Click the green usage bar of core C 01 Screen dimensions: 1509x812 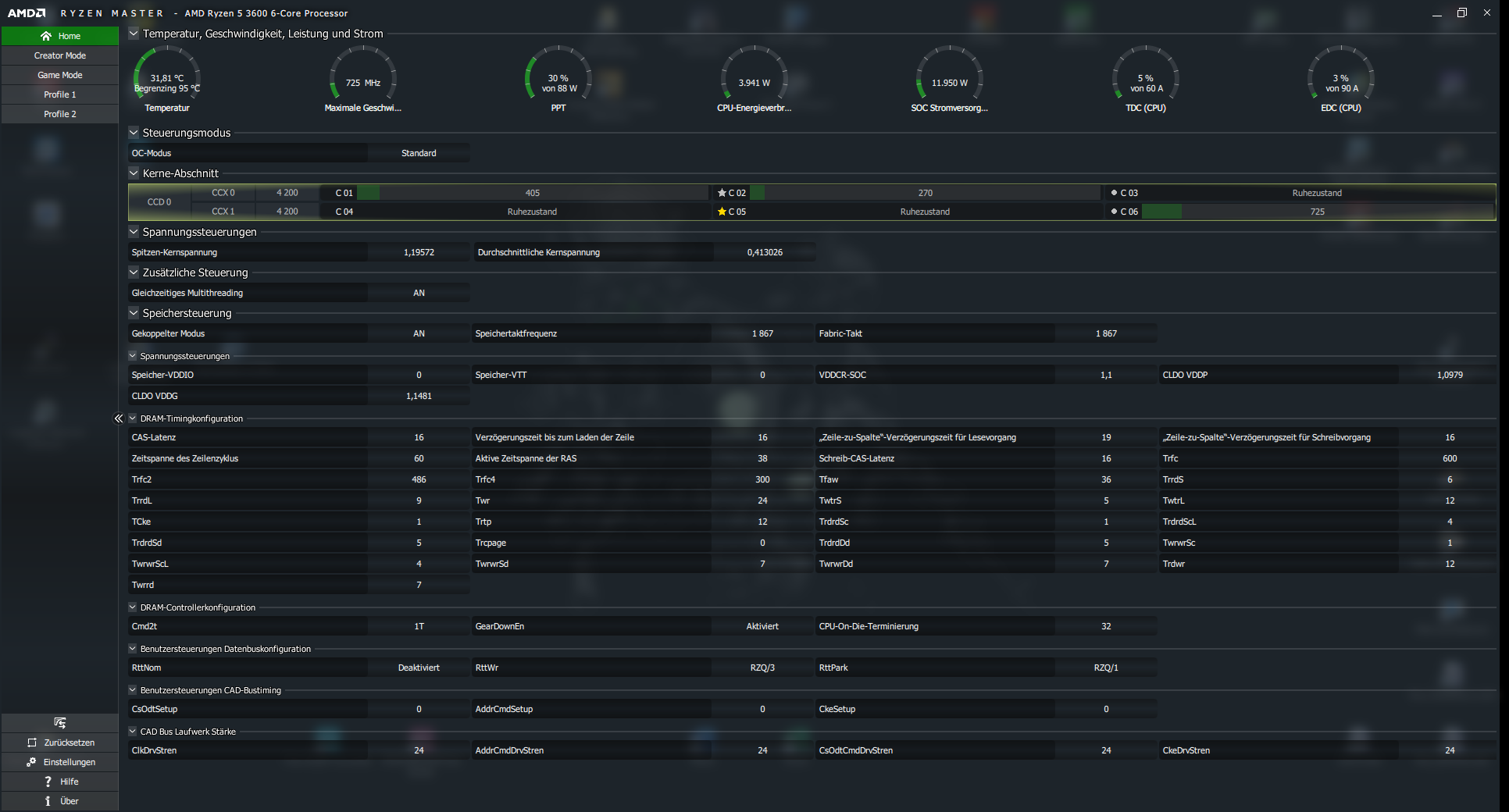click(368, 193)
